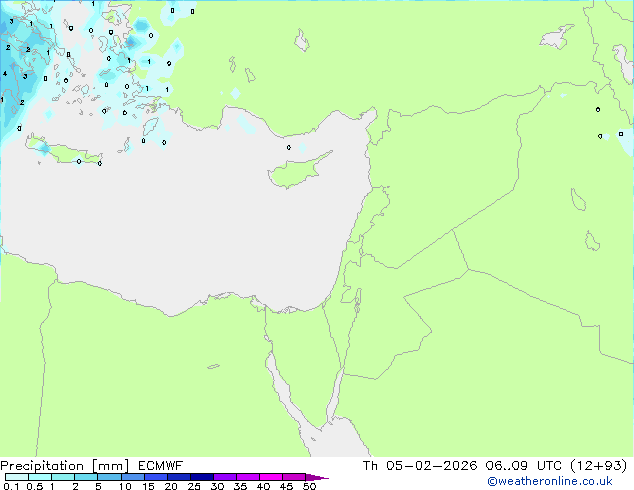Pick the legend swatch between 10 and 15
Image resolution: width=634 pixels, height=490 pixels.
pos(132,477)
